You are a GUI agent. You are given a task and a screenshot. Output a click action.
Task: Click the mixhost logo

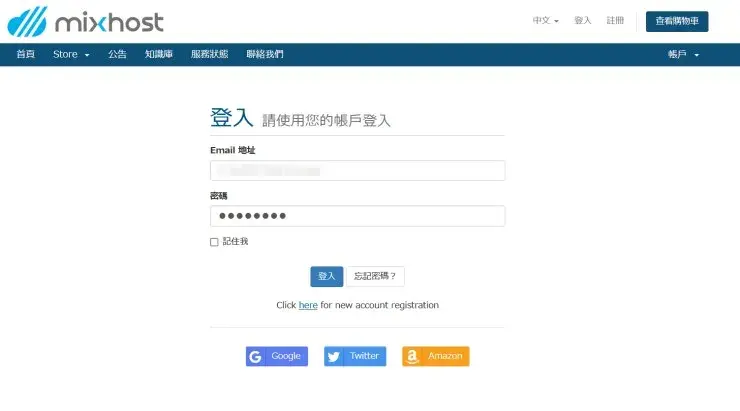(85, 22)
